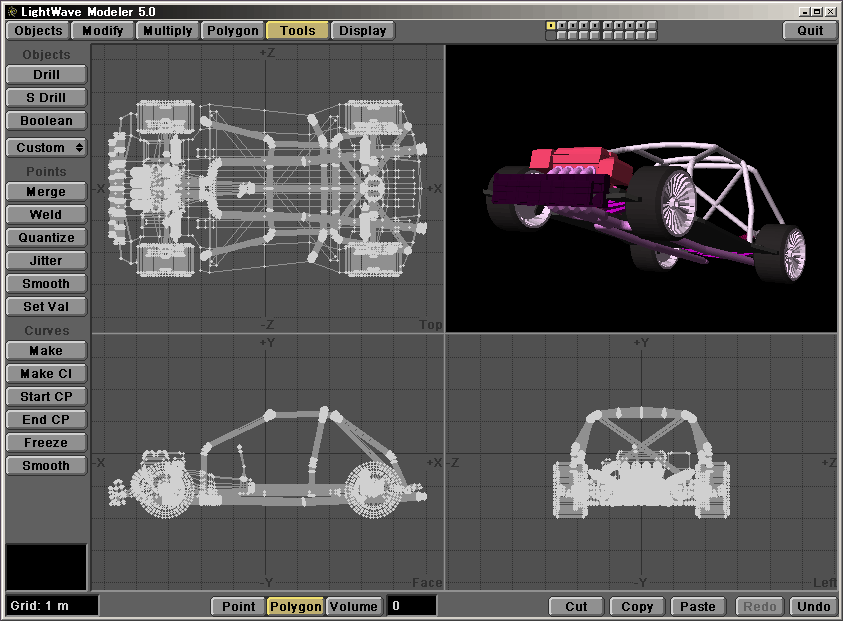
Task: Run the Boolean operation button
Action: [46, 121]
